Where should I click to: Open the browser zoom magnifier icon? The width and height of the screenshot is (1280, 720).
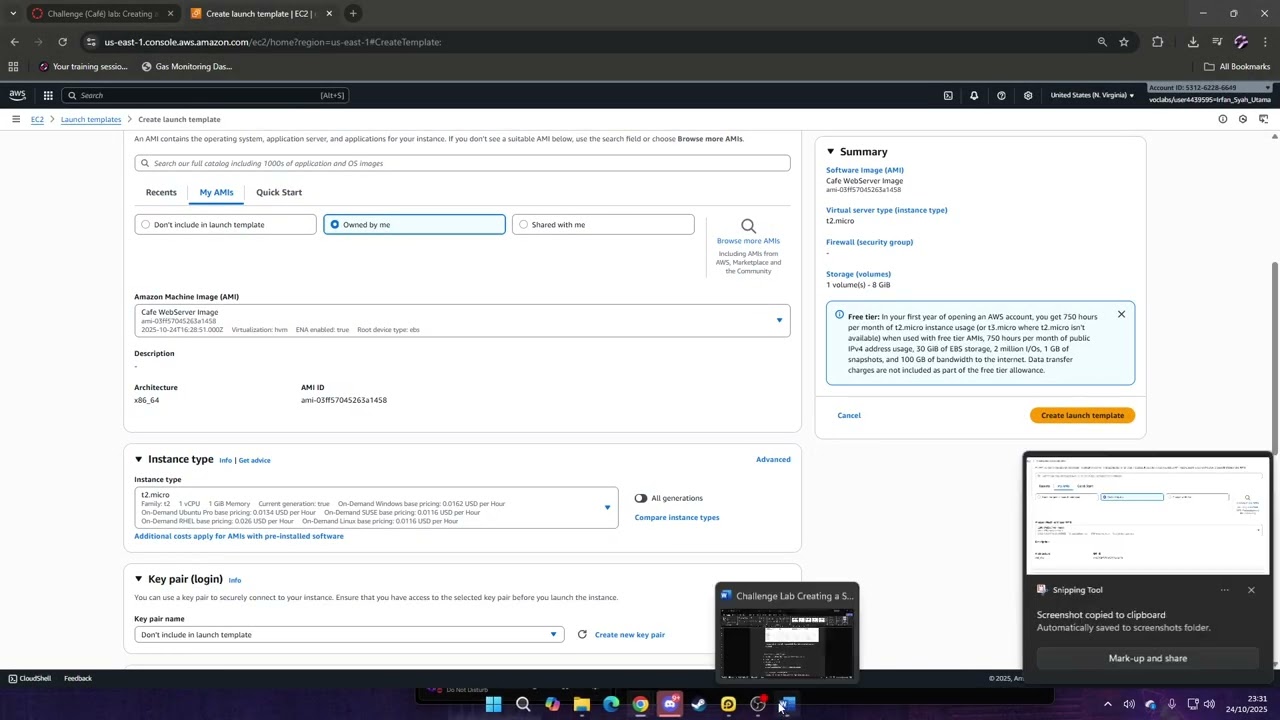coord(1102,42)
